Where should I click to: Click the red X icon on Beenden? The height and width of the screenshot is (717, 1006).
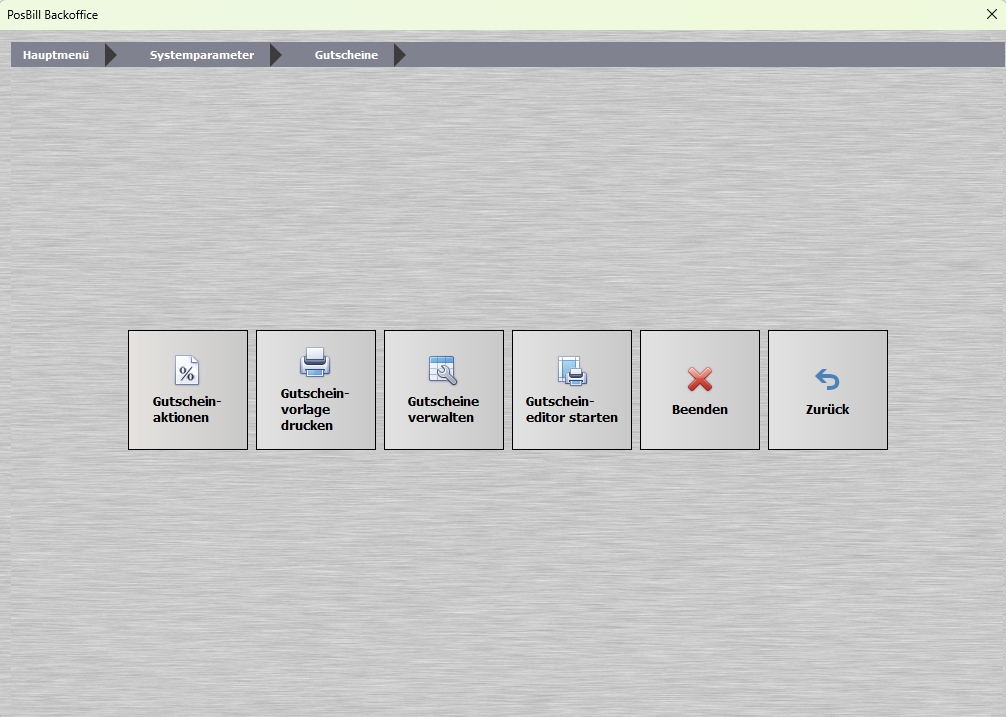tap(699, 379)
